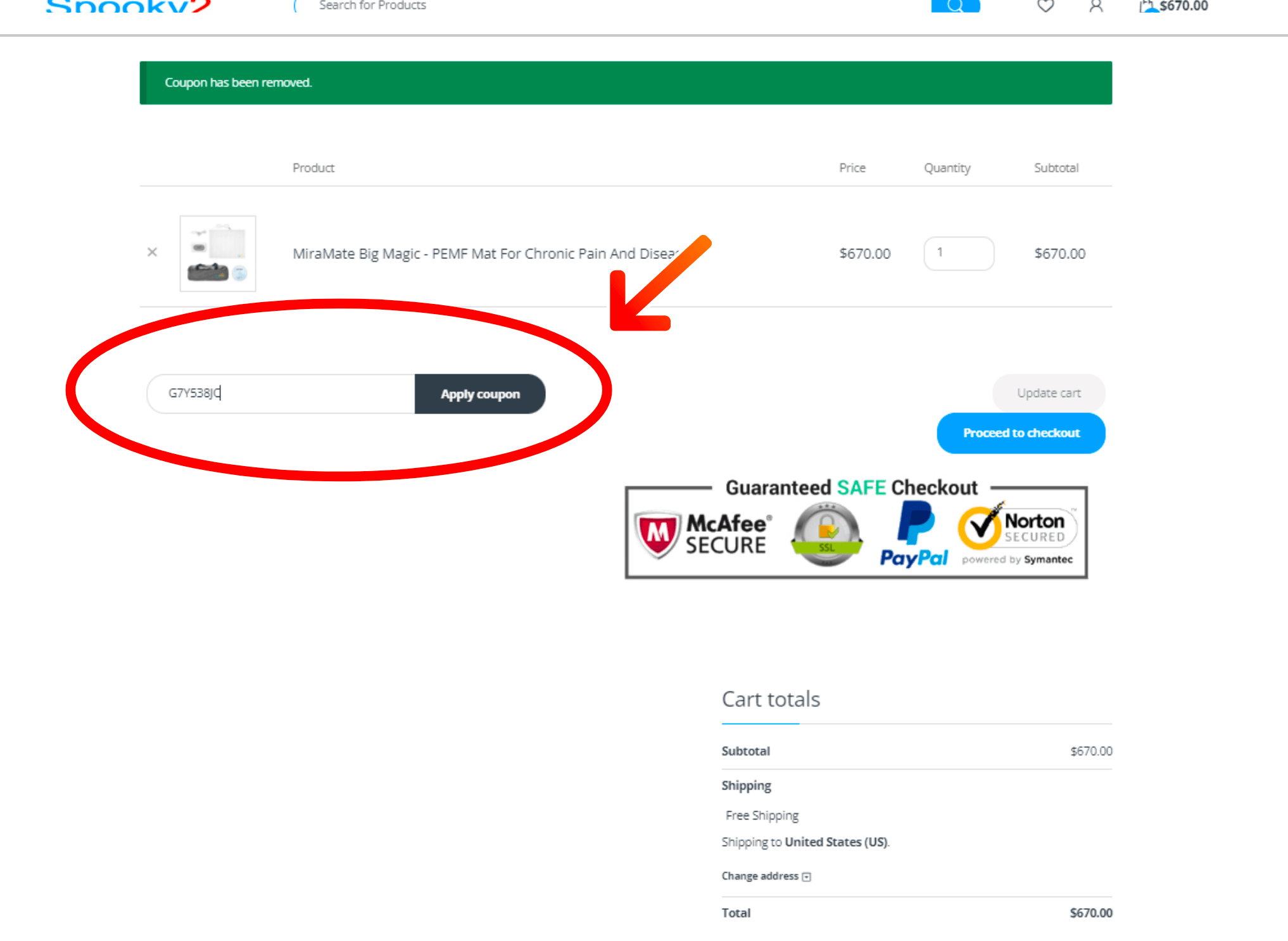This screenshot has width=1288, height=941.
Task: Open the MiraMate Big Magic product thumbnail
Action: pos(218,253)
